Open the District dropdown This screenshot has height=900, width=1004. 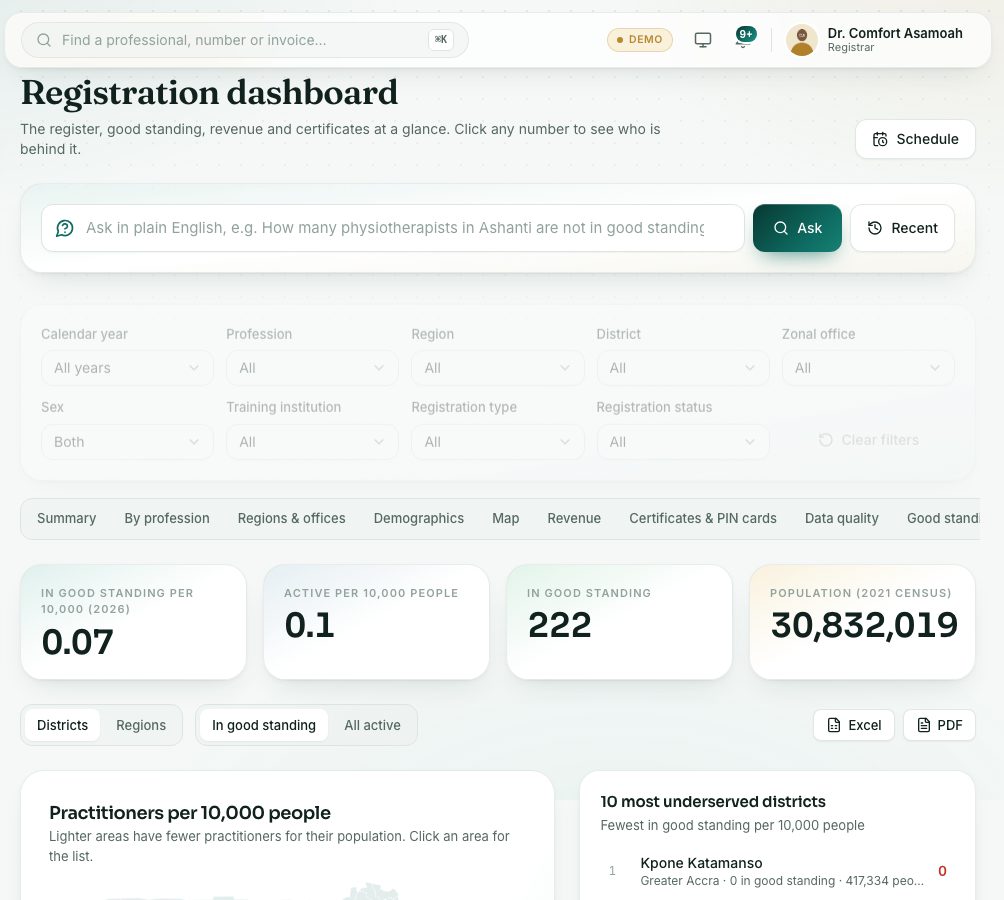pos(683,368)
